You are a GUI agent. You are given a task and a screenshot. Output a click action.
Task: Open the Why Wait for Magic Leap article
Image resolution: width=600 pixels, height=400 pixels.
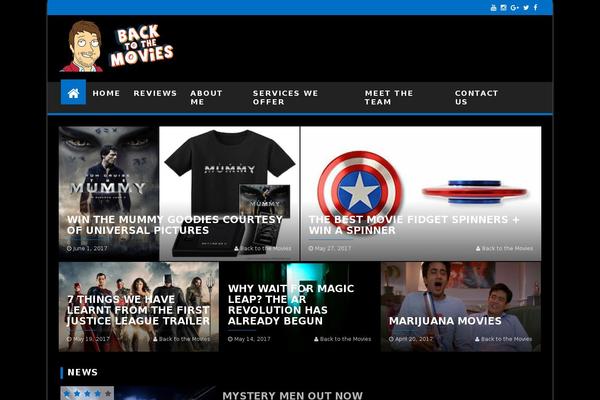point(291,305)
